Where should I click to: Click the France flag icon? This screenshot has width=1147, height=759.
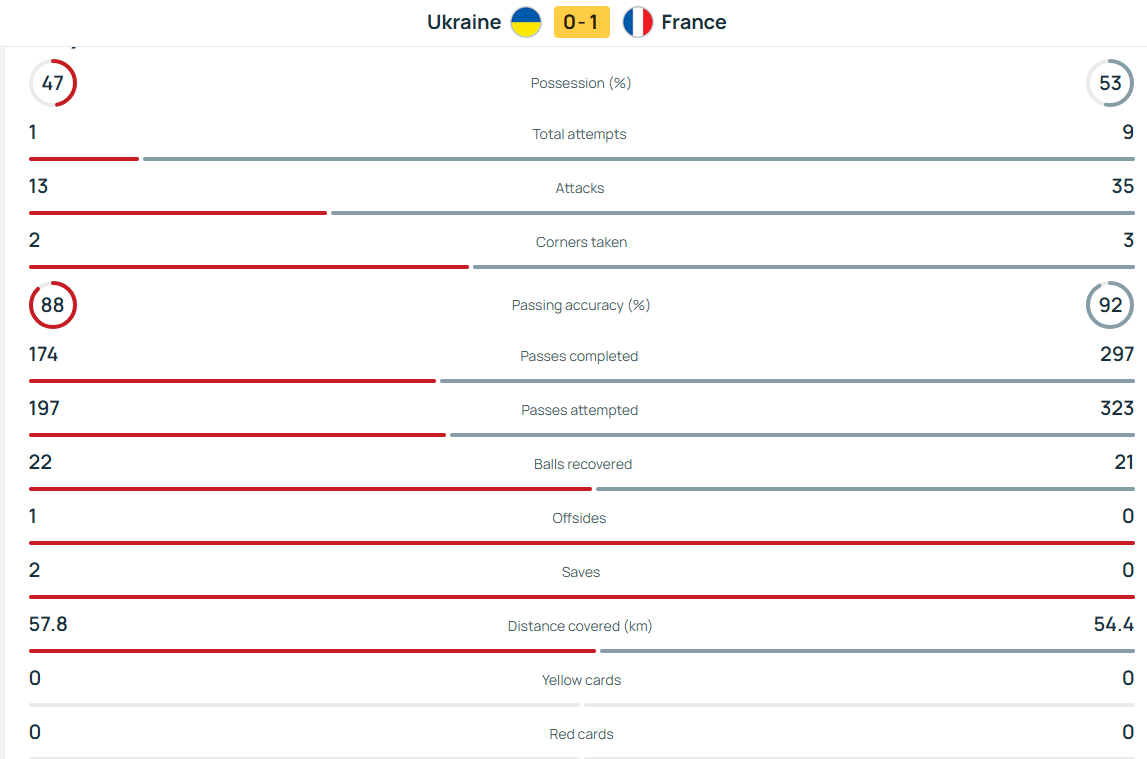[637, 22]
